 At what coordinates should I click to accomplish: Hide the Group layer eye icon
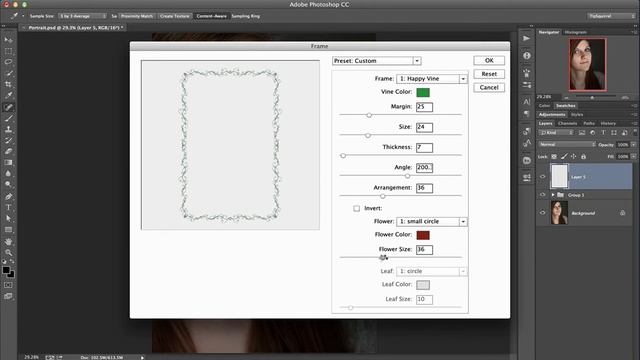(542, 195)
